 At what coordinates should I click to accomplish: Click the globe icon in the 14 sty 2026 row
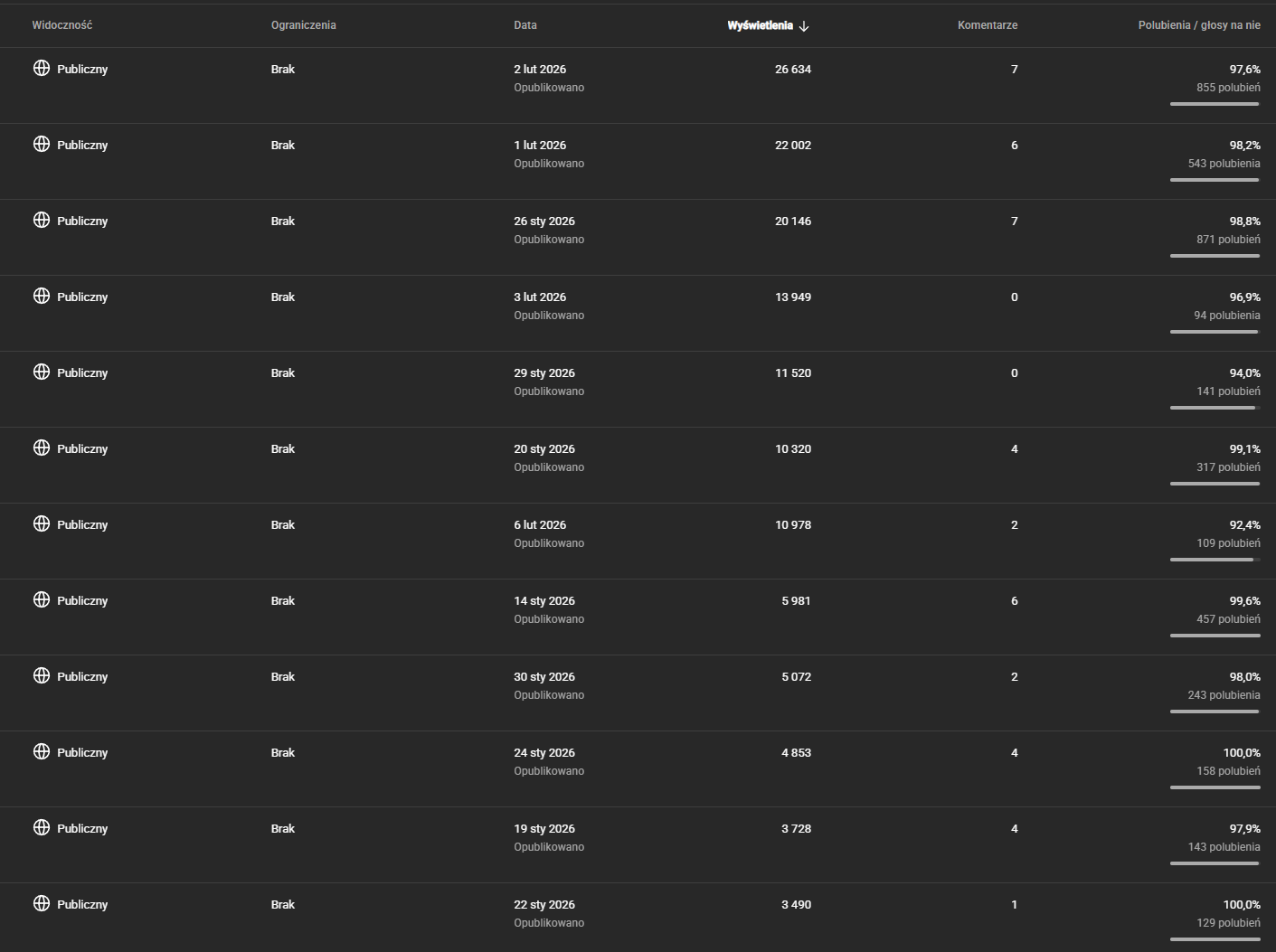click(x=42, y=599)
